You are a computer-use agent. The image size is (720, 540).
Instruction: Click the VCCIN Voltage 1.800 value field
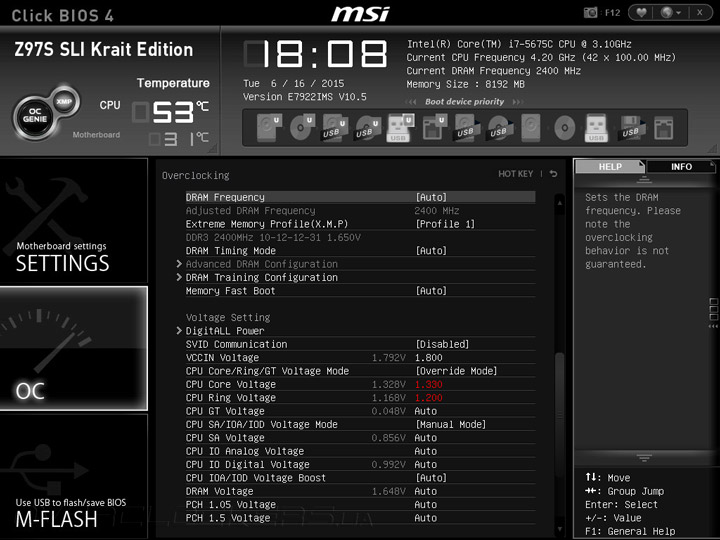pyautogui.click(x=428, y=357)
